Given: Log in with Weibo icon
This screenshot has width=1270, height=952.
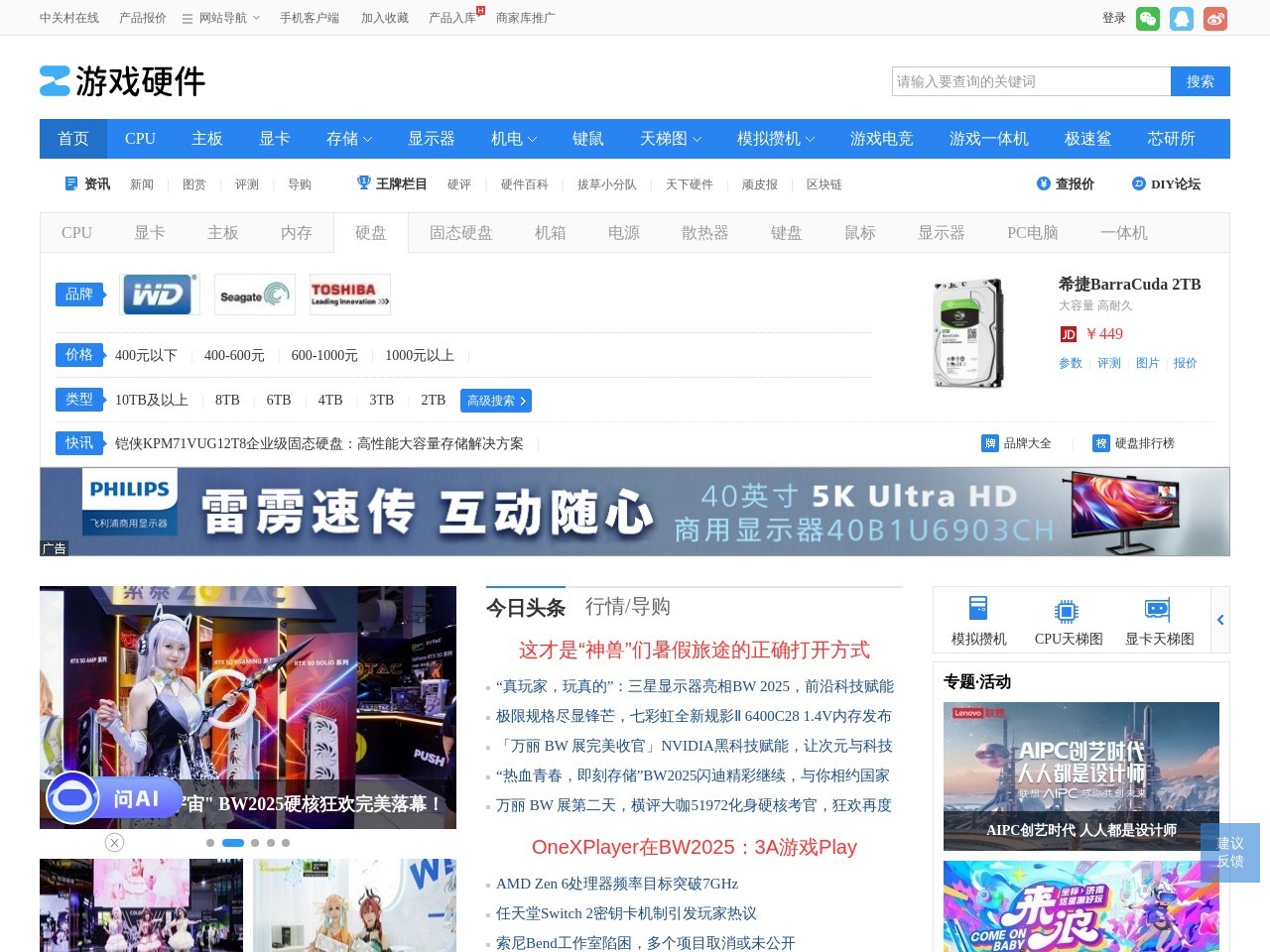Looking at the screenshot, I should pyautogui.click(x=1214, y=18).
